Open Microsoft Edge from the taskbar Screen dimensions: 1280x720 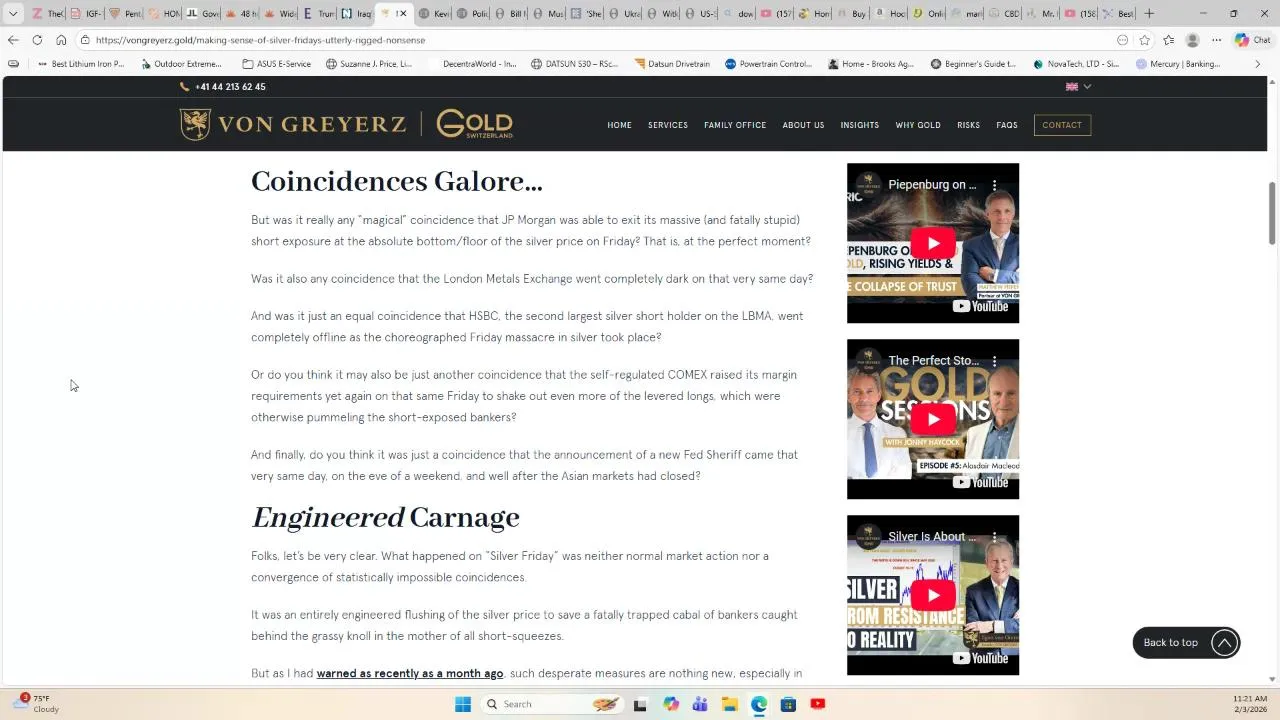pos(759,704)
